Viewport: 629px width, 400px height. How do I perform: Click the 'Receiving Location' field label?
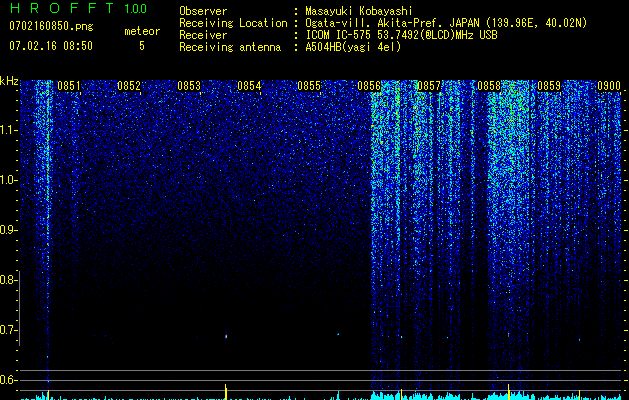(x=233, y=23)
